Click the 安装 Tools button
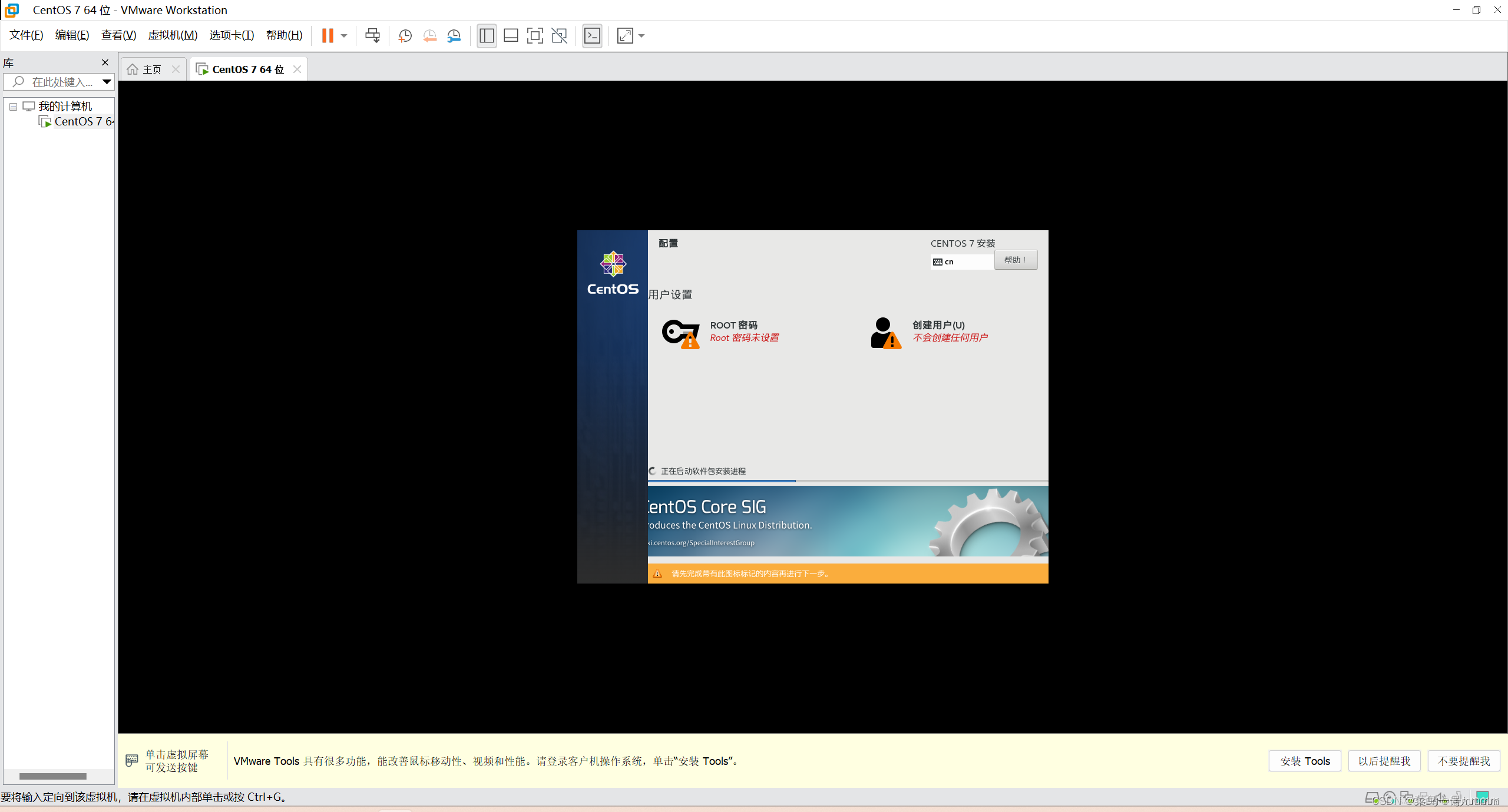 [x=1304, y=760]
